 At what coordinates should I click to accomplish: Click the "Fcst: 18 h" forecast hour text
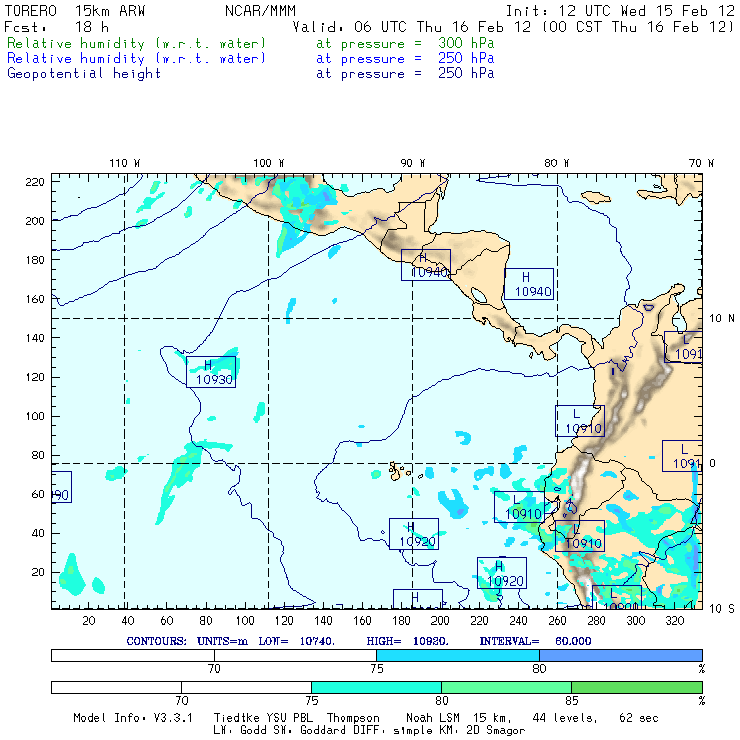click(56, 27)
